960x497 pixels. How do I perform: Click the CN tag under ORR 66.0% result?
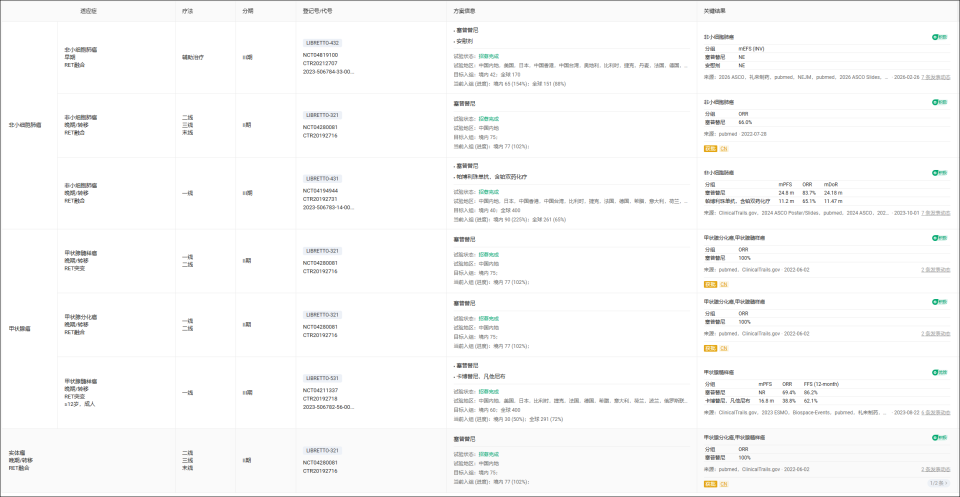point(724,149)
